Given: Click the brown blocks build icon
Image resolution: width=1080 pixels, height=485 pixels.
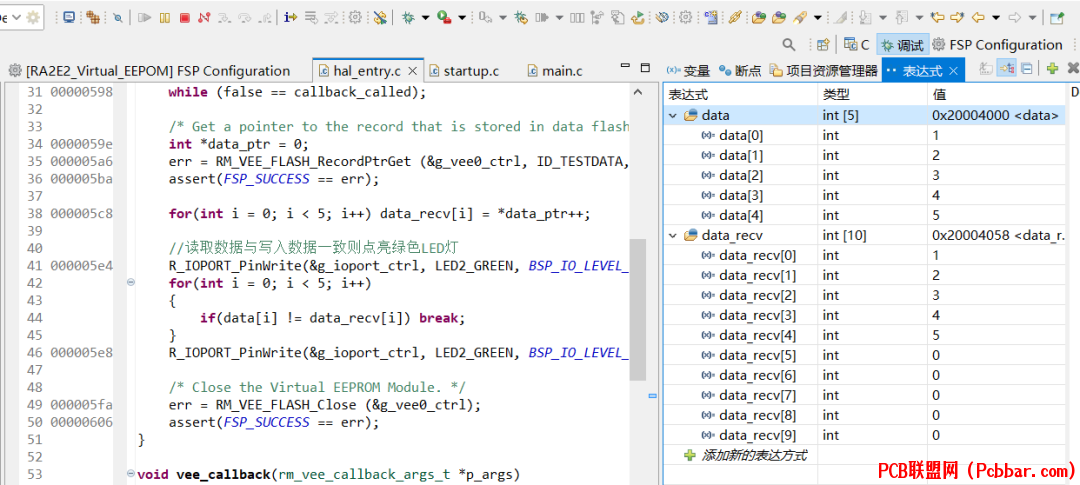Looking at the screenshot, I should [93, 18].
